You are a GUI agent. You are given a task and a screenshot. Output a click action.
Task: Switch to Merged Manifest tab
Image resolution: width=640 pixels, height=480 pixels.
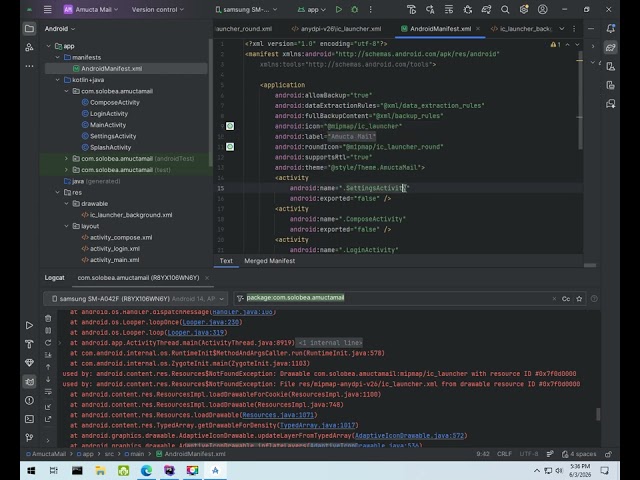coord(269,261)
